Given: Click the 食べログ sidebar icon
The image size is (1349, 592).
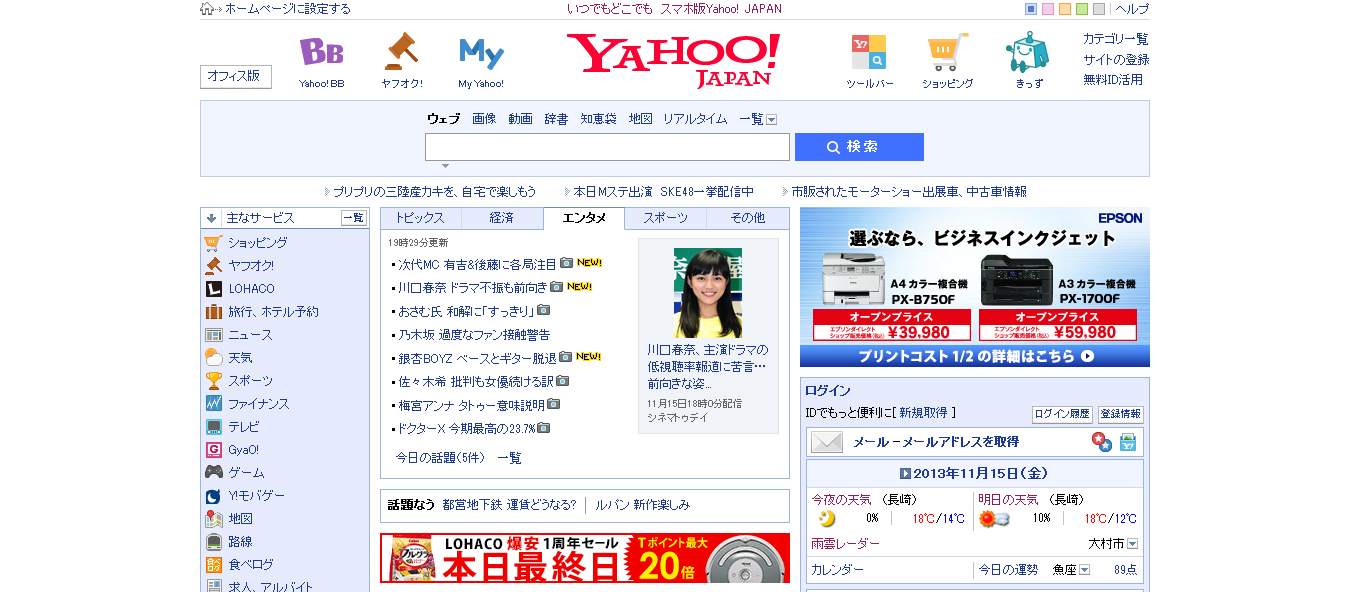Looking at the screenshot, I should click(x=213, y=565).
